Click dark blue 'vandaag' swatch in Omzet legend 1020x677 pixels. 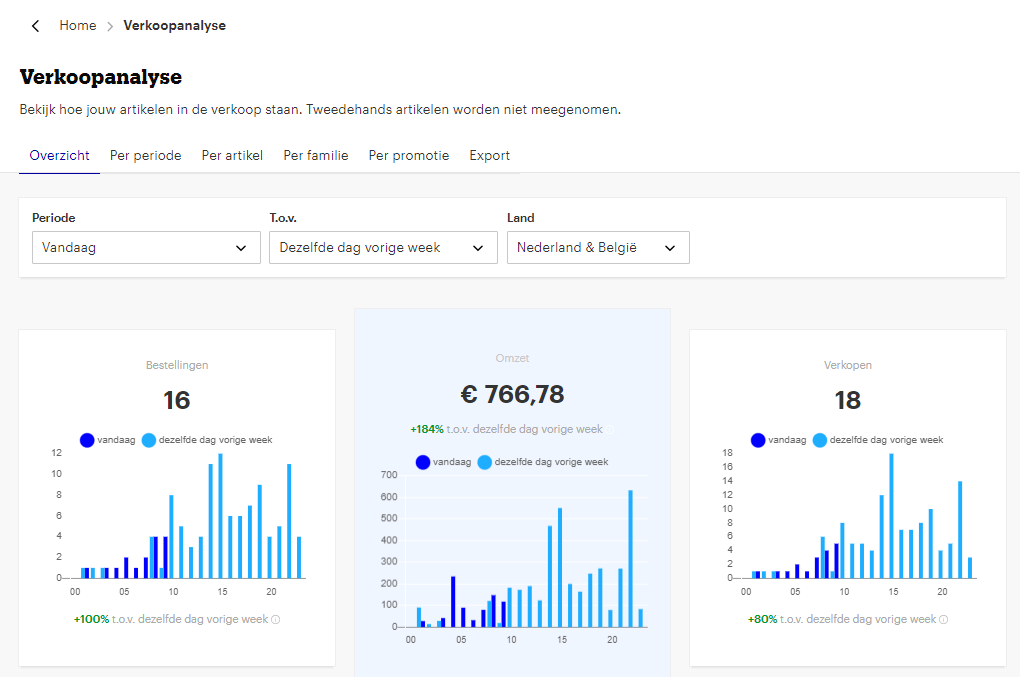(x=423, y=462)
